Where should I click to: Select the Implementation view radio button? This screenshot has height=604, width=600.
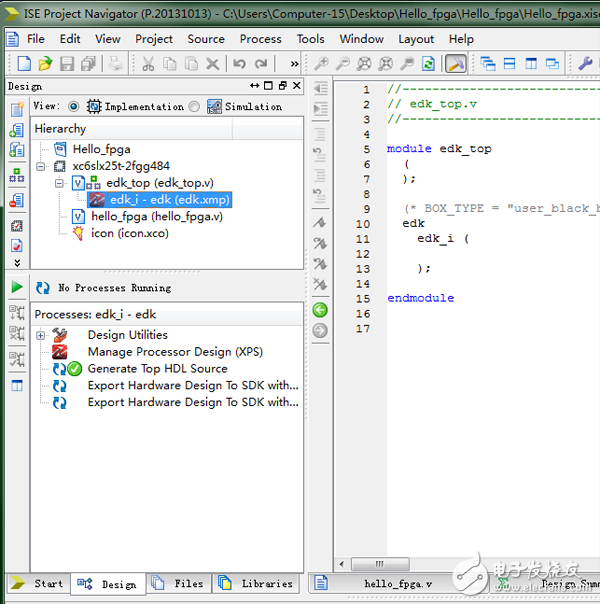pos(74,106)
